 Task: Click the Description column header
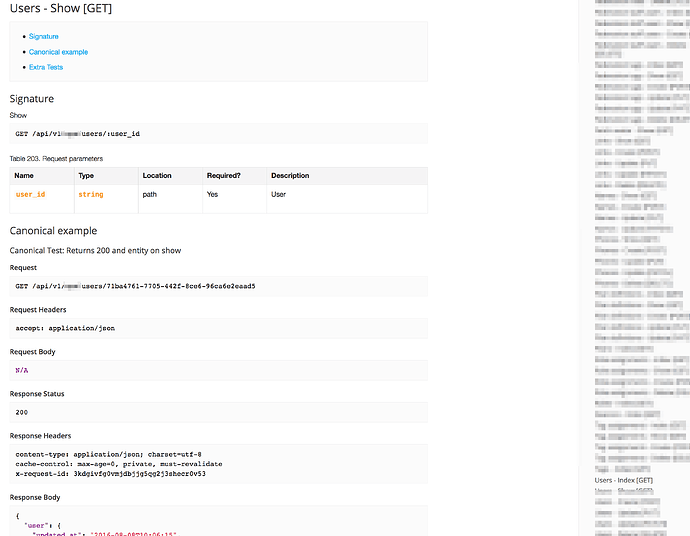pos(290,176)
